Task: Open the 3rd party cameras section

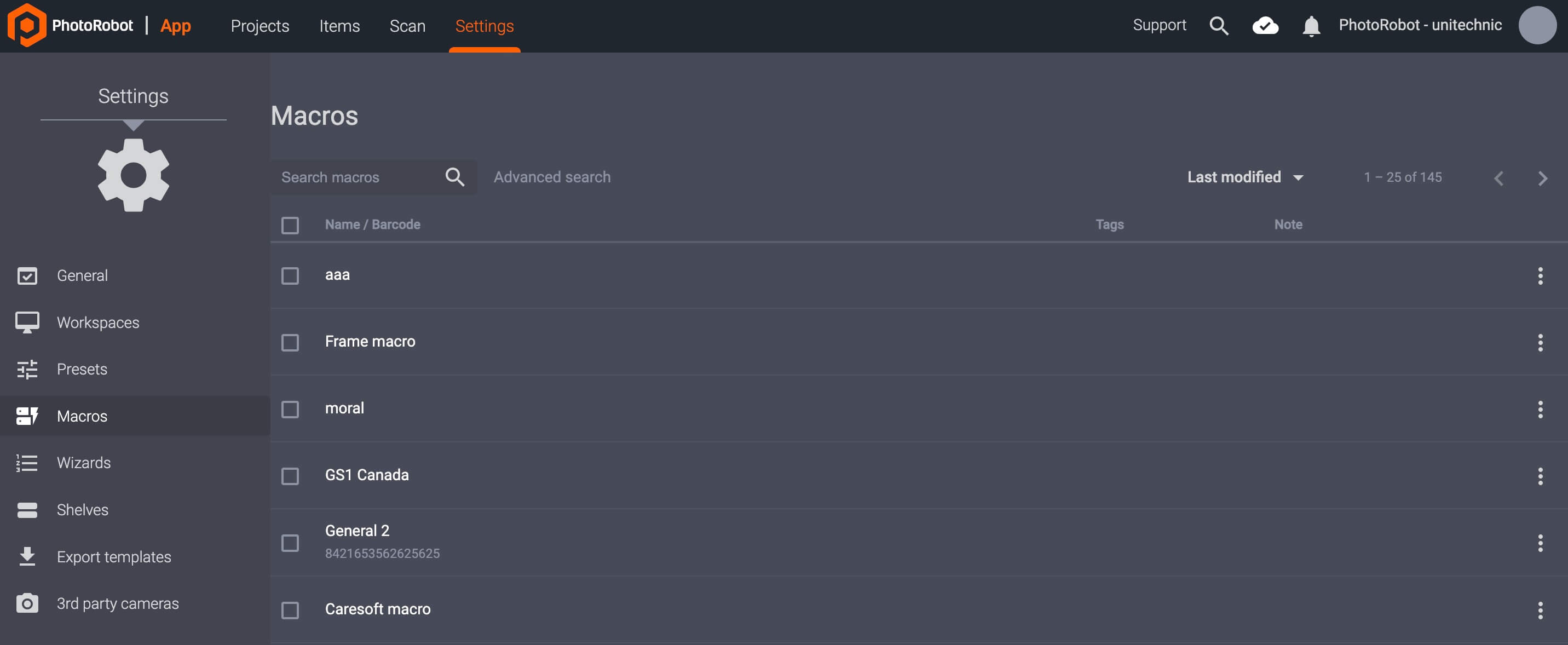Action: coord(117,603)
